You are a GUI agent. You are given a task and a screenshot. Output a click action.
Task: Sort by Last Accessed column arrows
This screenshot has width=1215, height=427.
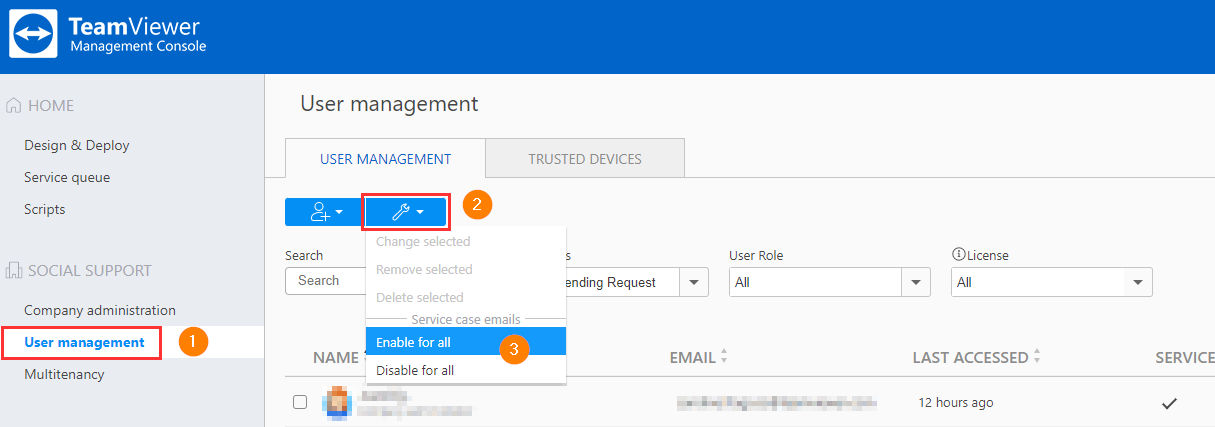click(1036, 357)
